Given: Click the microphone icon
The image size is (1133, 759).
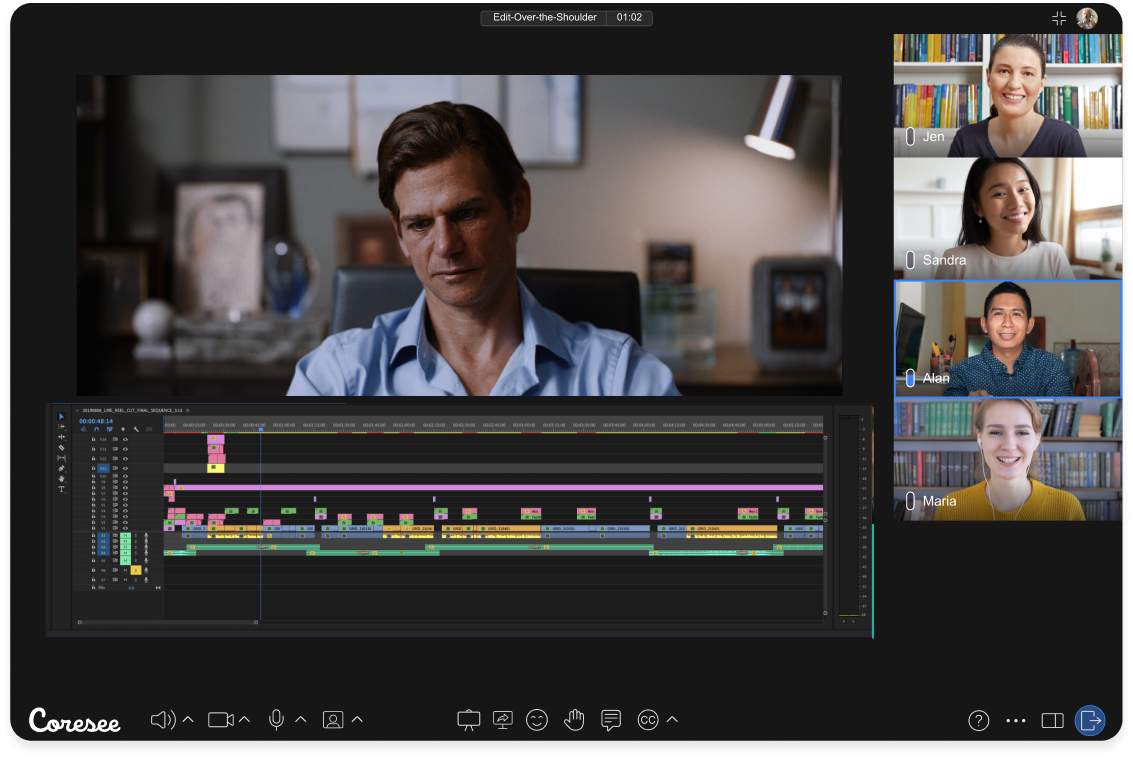Looking at the screenshot, I should [276, 720].
